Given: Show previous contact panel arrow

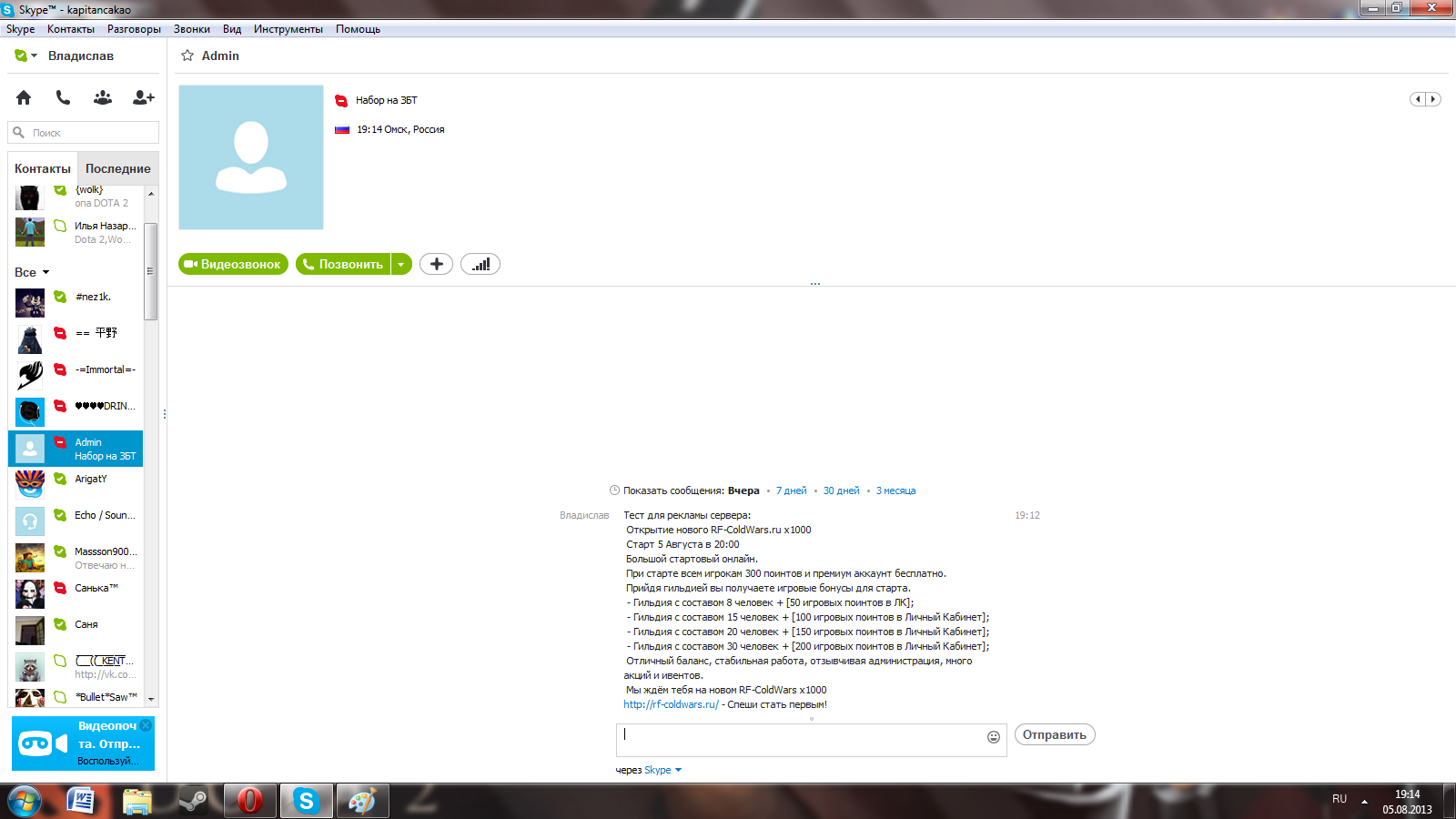Looking at the screenshot, I should (1418, 99).
